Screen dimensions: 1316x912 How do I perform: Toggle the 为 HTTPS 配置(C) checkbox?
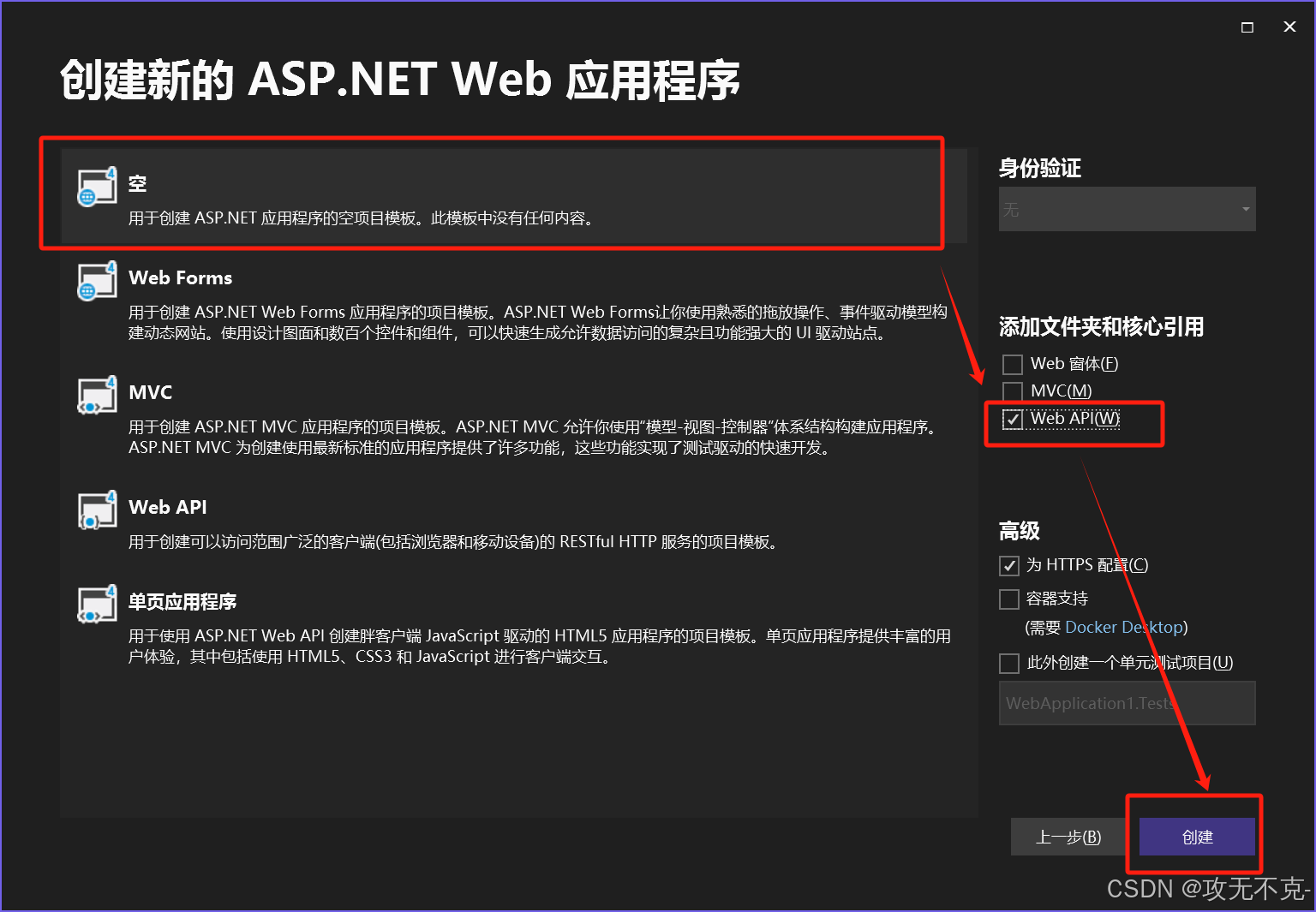click(x=1009, y=566)
